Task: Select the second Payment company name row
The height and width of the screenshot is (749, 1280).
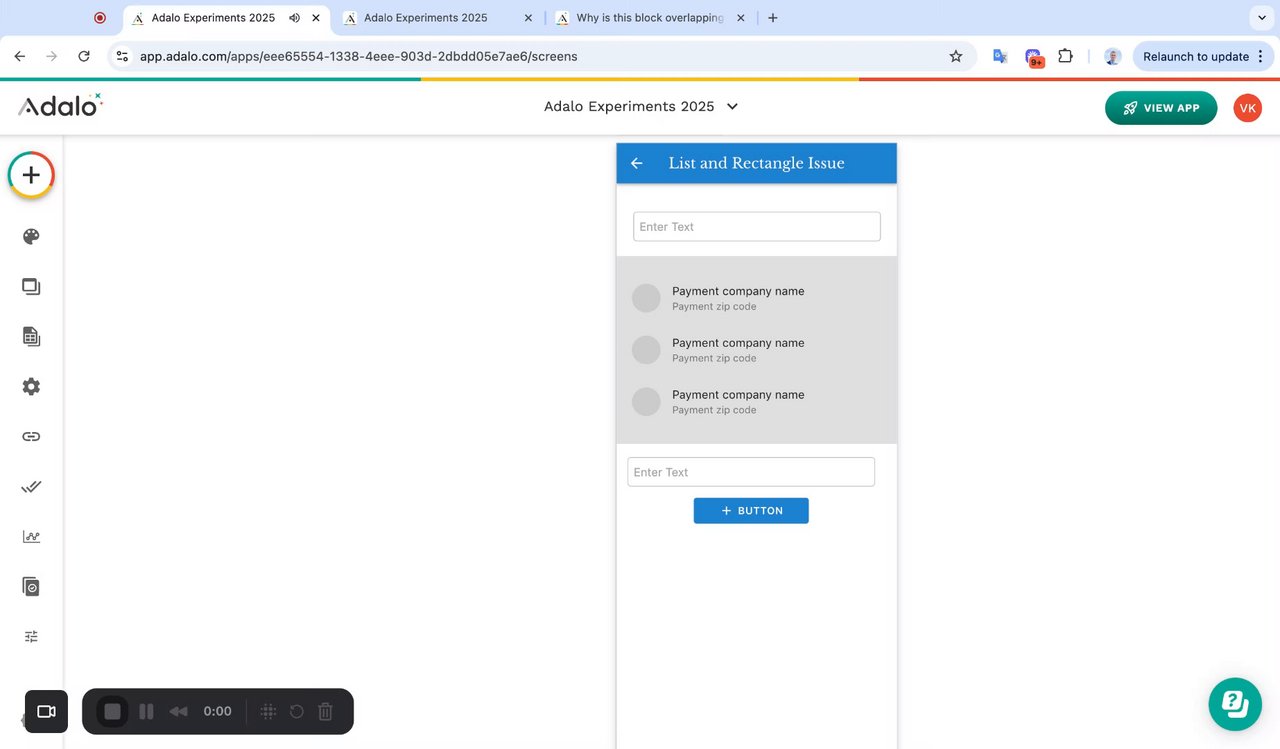Action: click(757, 350)
